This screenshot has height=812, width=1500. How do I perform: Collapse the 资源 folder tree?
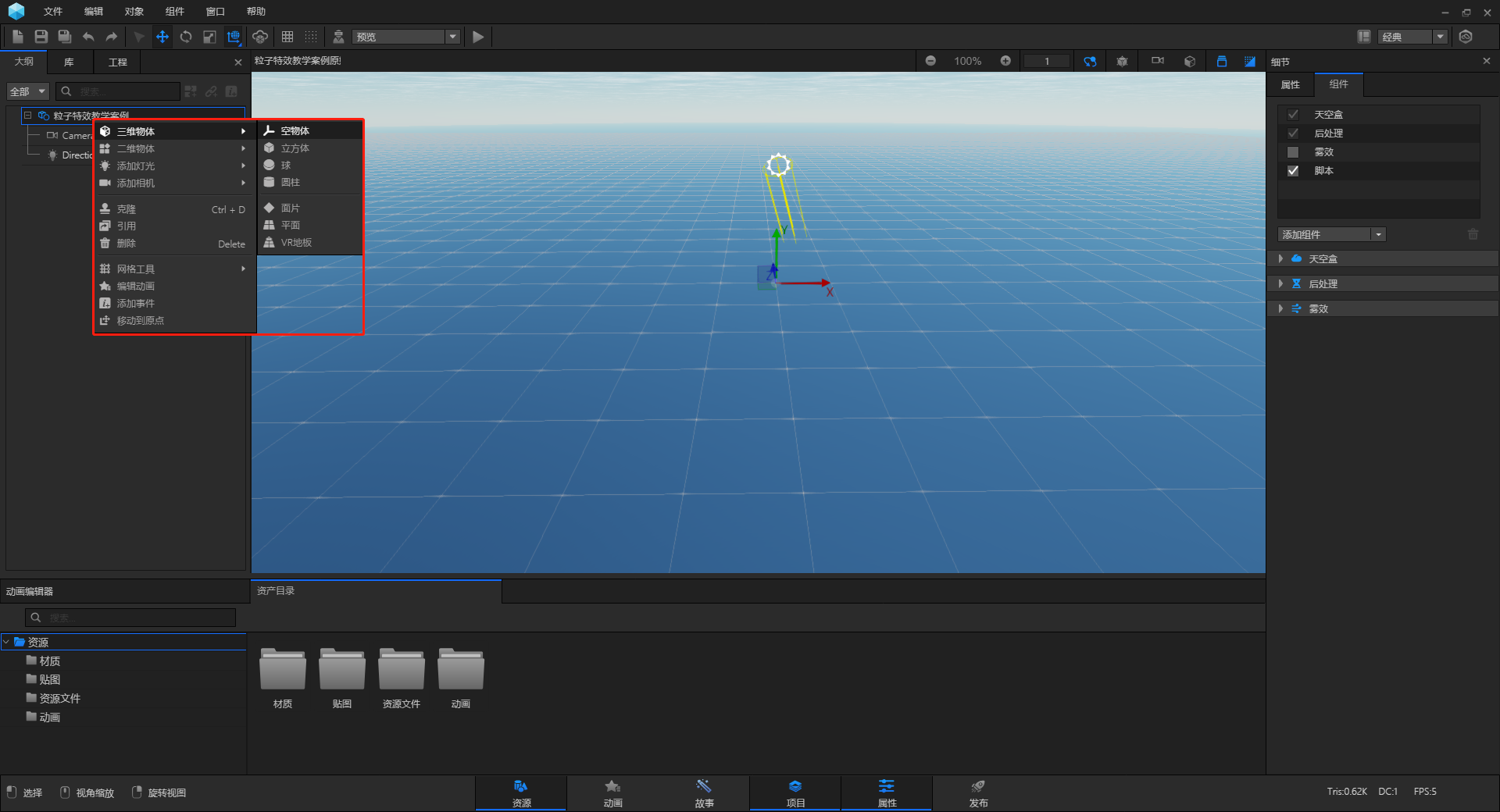[6, 642]
